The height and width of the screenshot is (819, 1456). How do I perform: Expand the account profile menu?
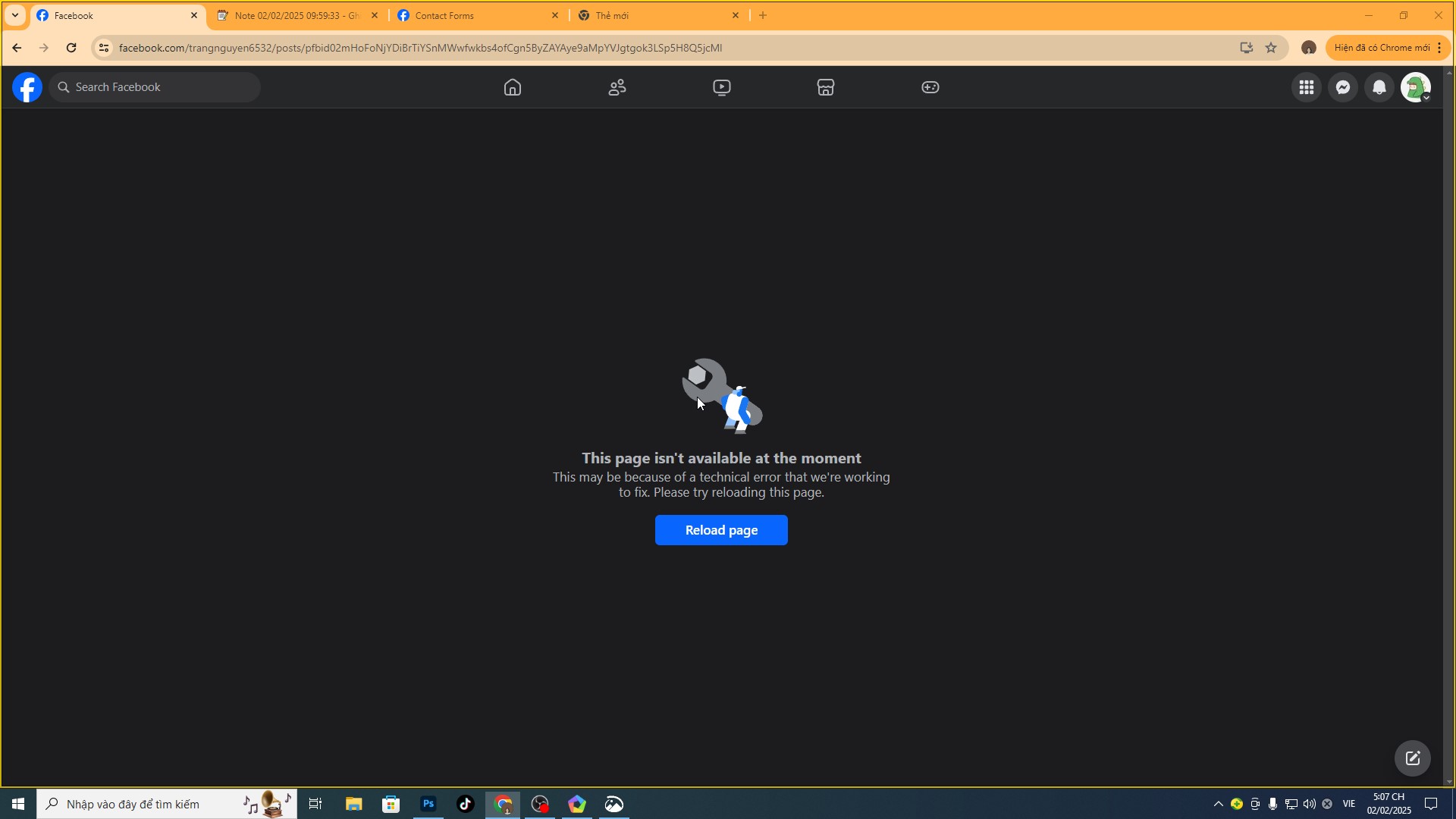pyautogui.click(x=1416, y=87)
